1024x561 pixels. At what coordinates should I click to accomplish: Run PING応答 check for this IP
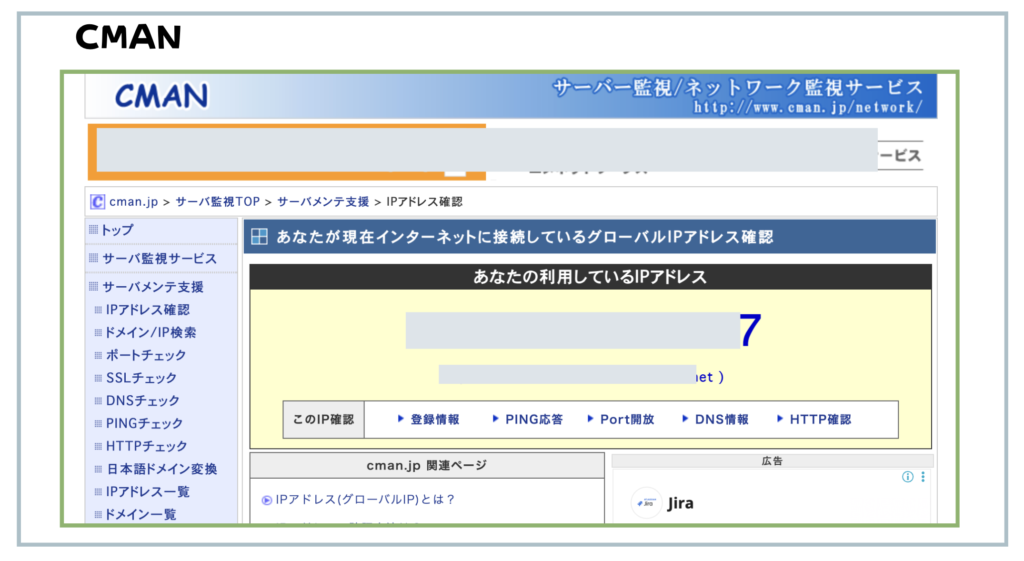tap(533, 420)
